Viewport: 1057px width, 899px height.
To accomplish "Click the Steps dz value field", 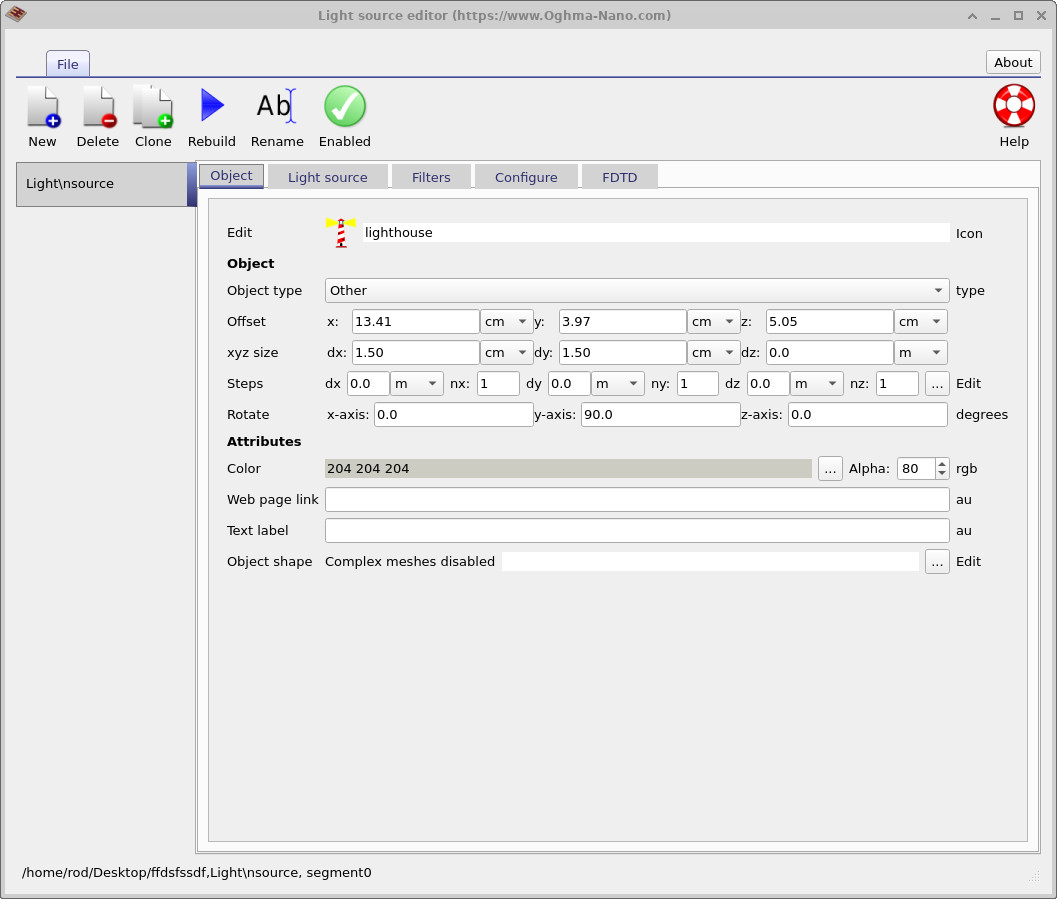I will coord(768,383).
